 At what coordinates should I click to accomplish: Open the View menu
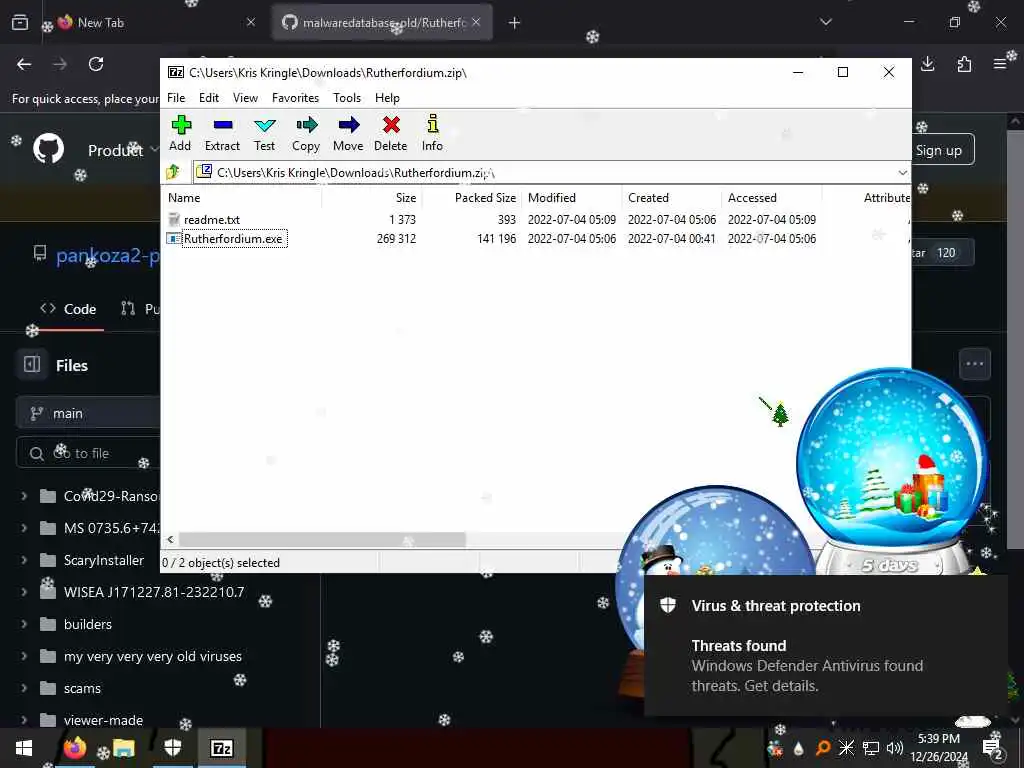pos(246,98)
